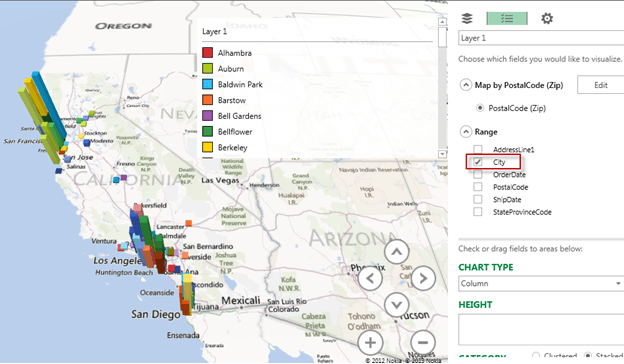
Task: Zoom in with the plus button
Action: pyautogui.click(x=370, y=343)
